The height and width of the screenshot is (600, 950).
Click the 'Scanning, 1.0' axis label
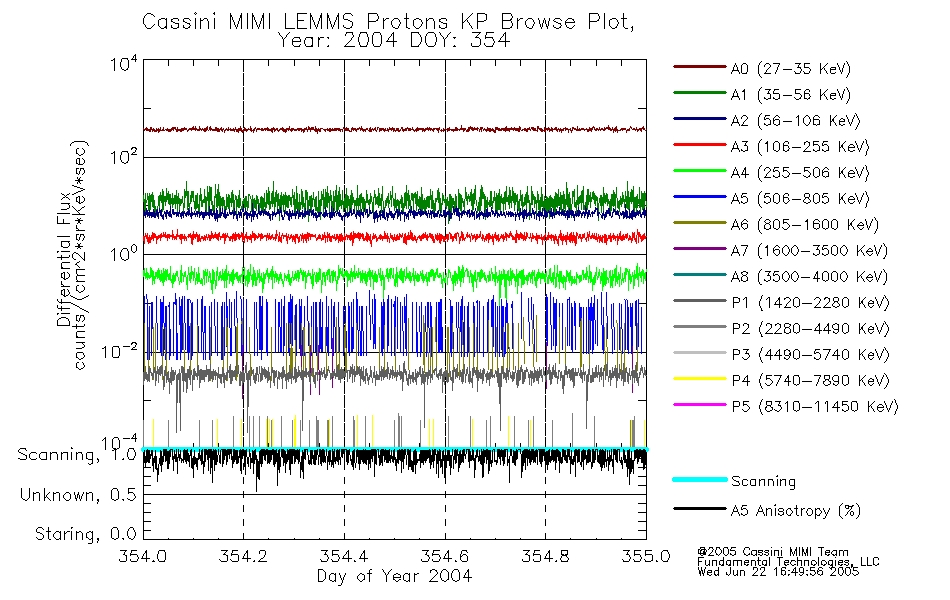click(77, 455)
